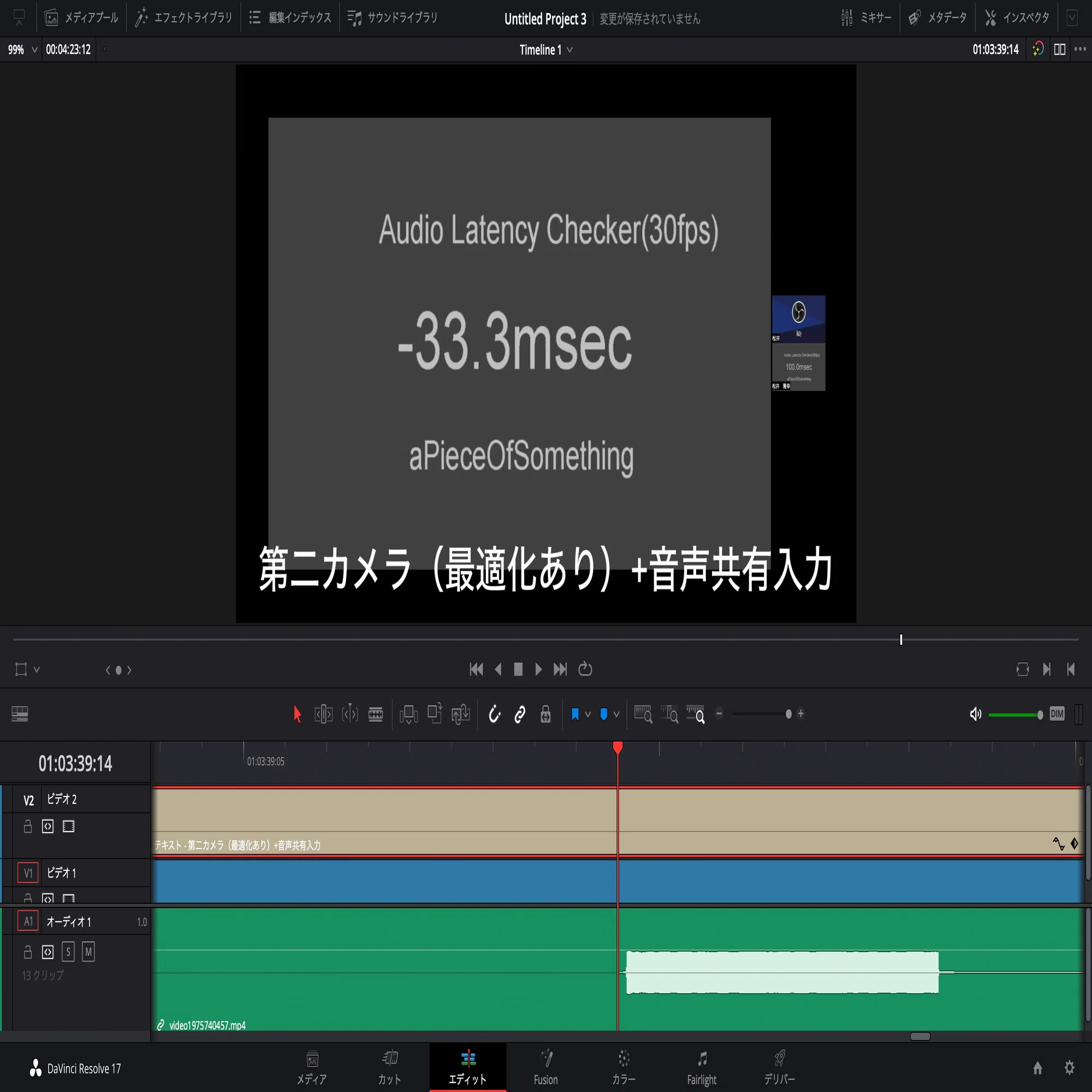
Task: Add a blue marker at playhead
Action: tap(604, 714)
